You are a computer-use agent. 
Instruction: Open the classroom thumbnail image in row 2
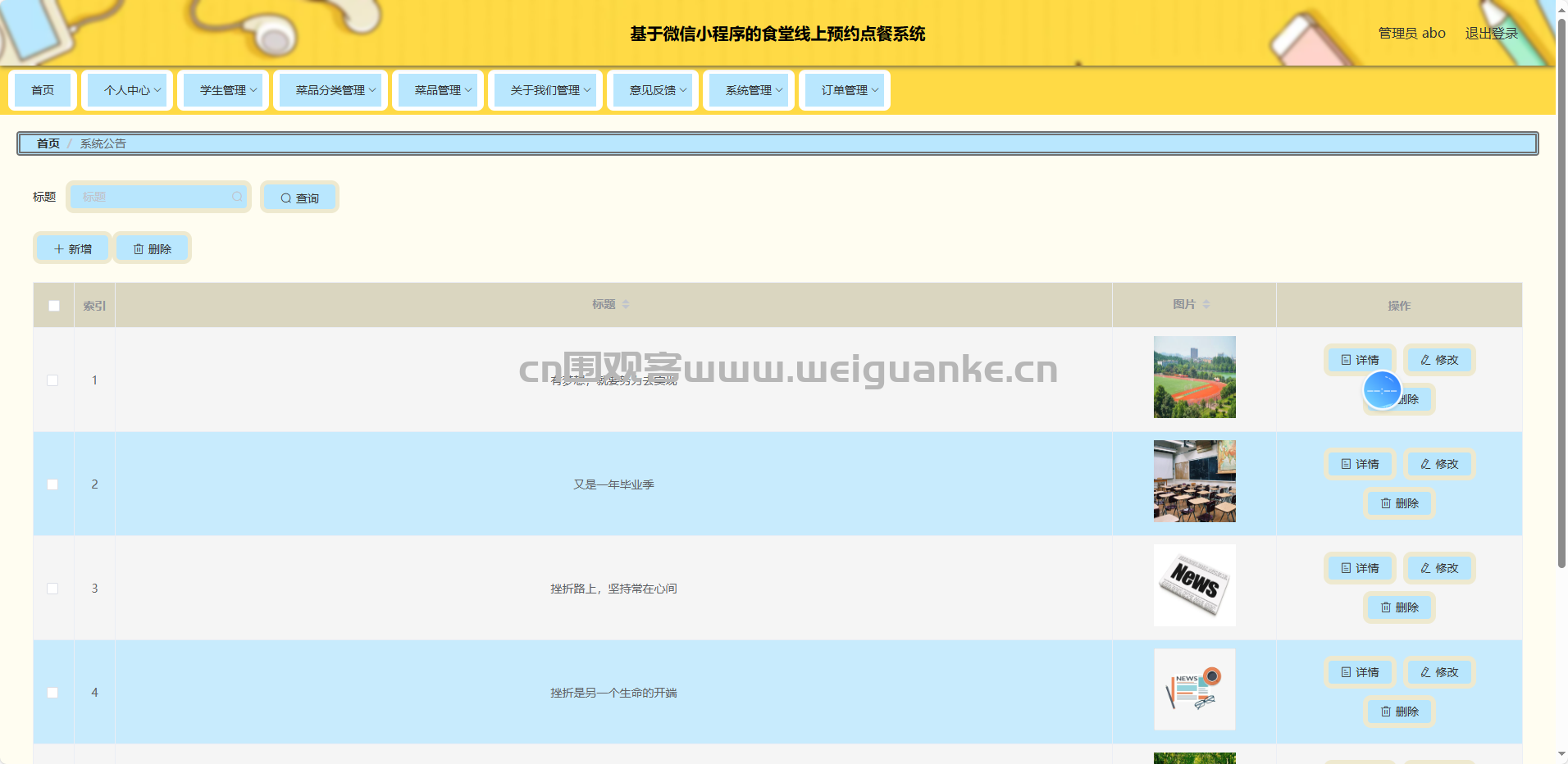(1194, 481)
